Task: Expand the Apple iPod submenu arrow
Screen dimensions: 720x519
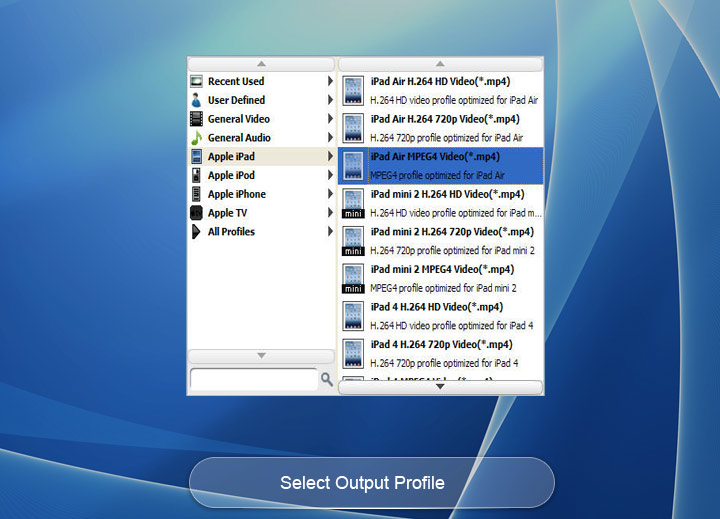Action: pyautogui.click(x=330, y=175)
